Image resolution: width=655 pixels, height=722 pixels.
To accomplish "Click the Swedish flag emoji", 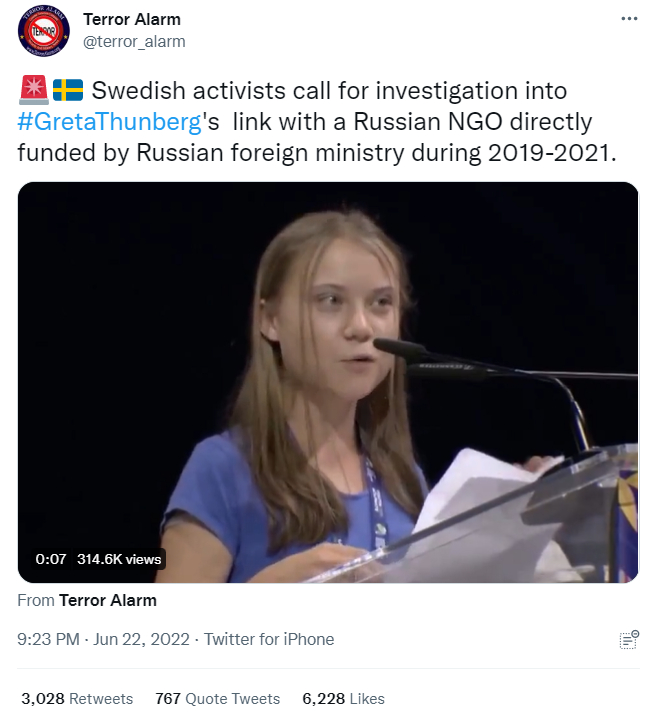I will [67, 92].
